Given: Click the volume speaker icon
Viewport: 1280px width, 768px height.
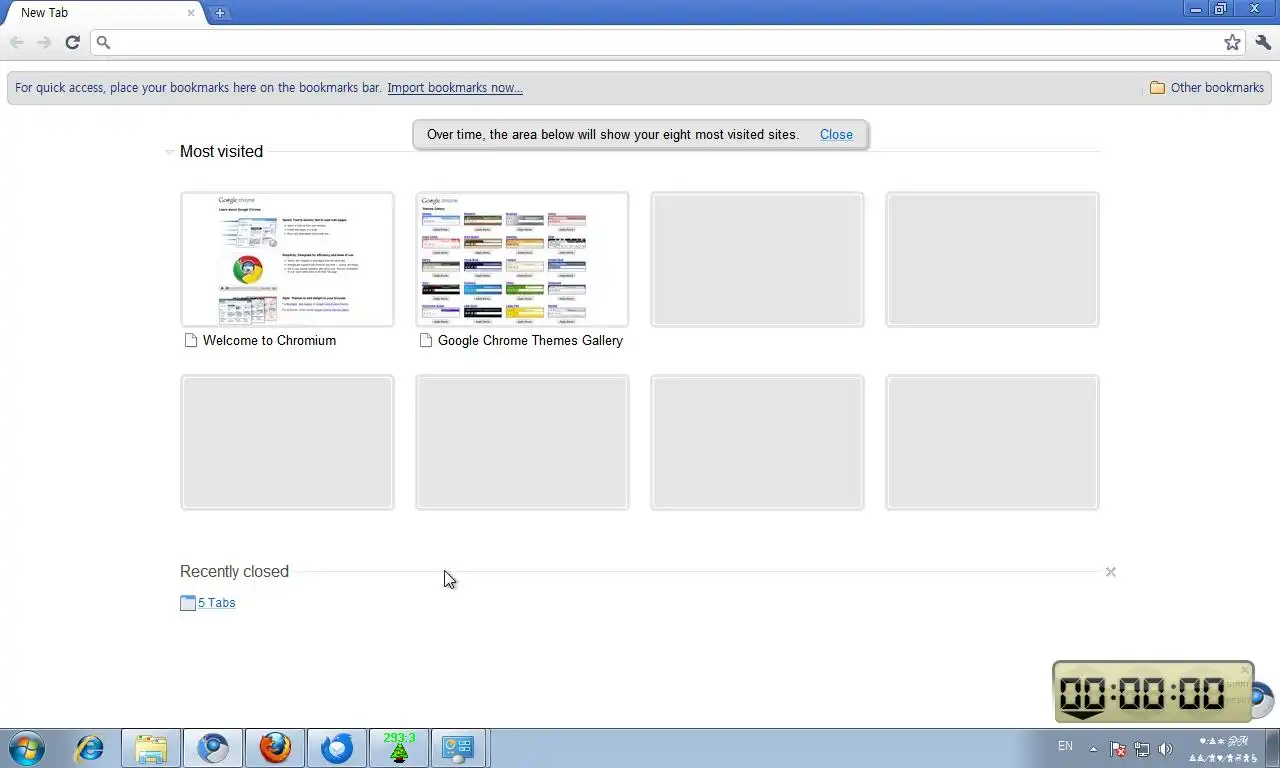Looking at the screenshot, I should coord(1165,749).
